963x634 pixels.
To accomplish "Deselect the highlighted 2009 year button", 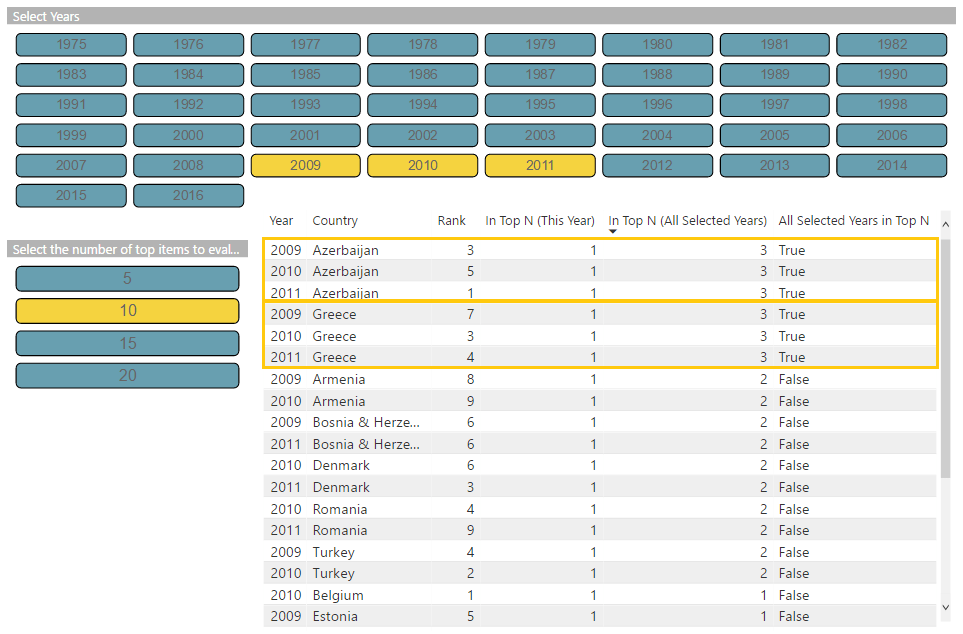I will (305, 165).
